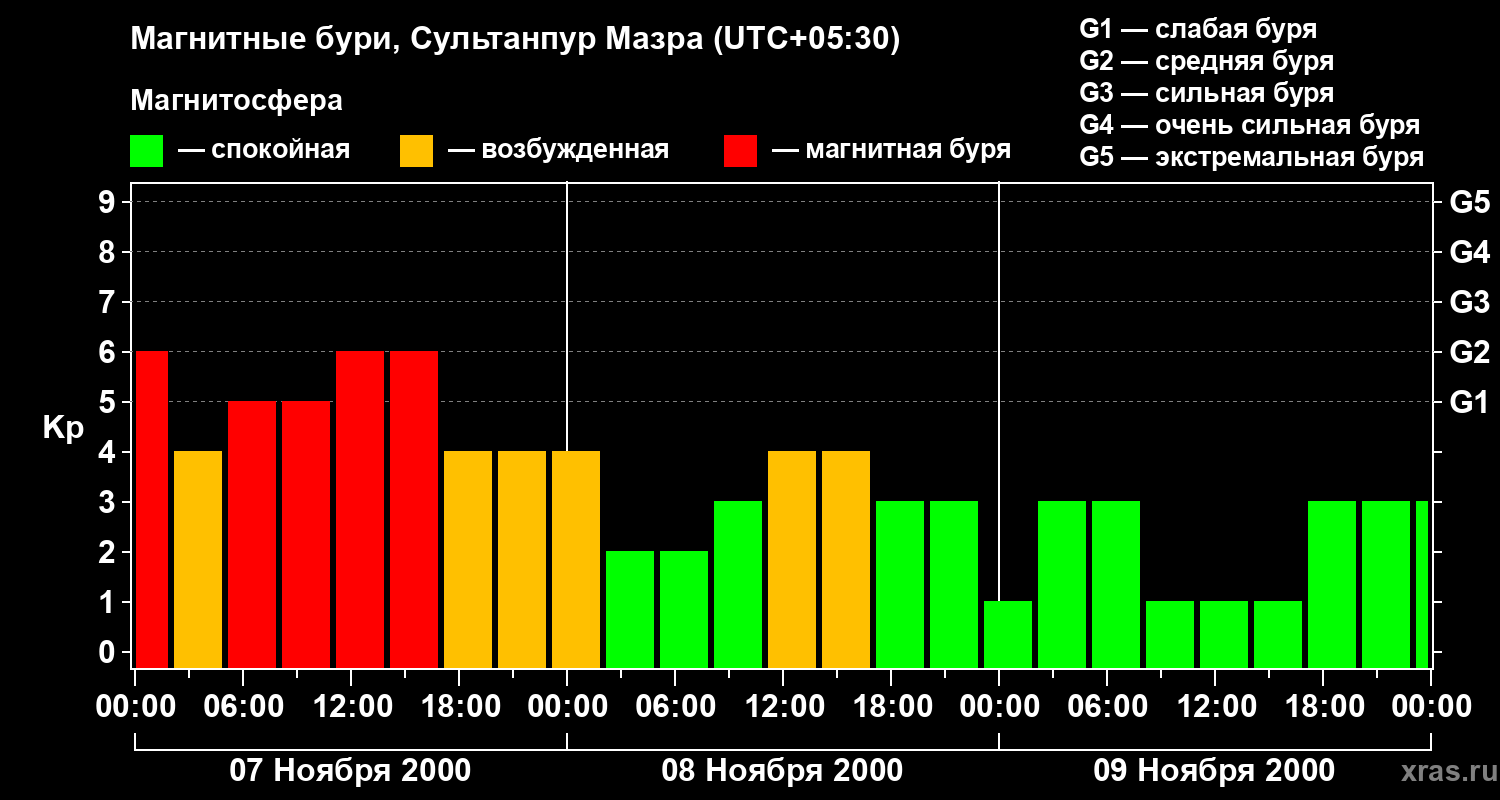Screen dimensions: 1500x800
Task: Click the orange bar starting at 08 Ноября 00:00
Action: click(576, 559)
